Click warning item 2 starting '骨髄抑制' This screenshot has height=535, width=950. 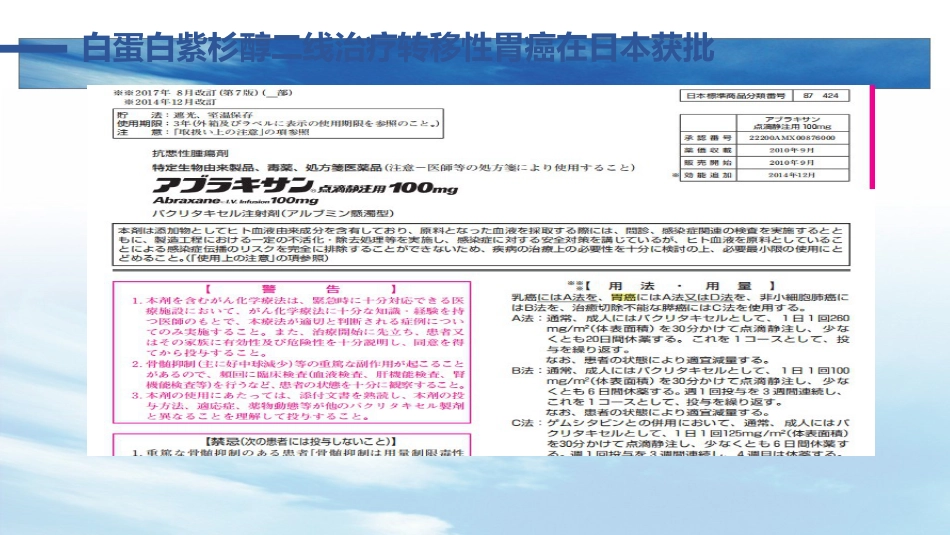click(299, 374)
